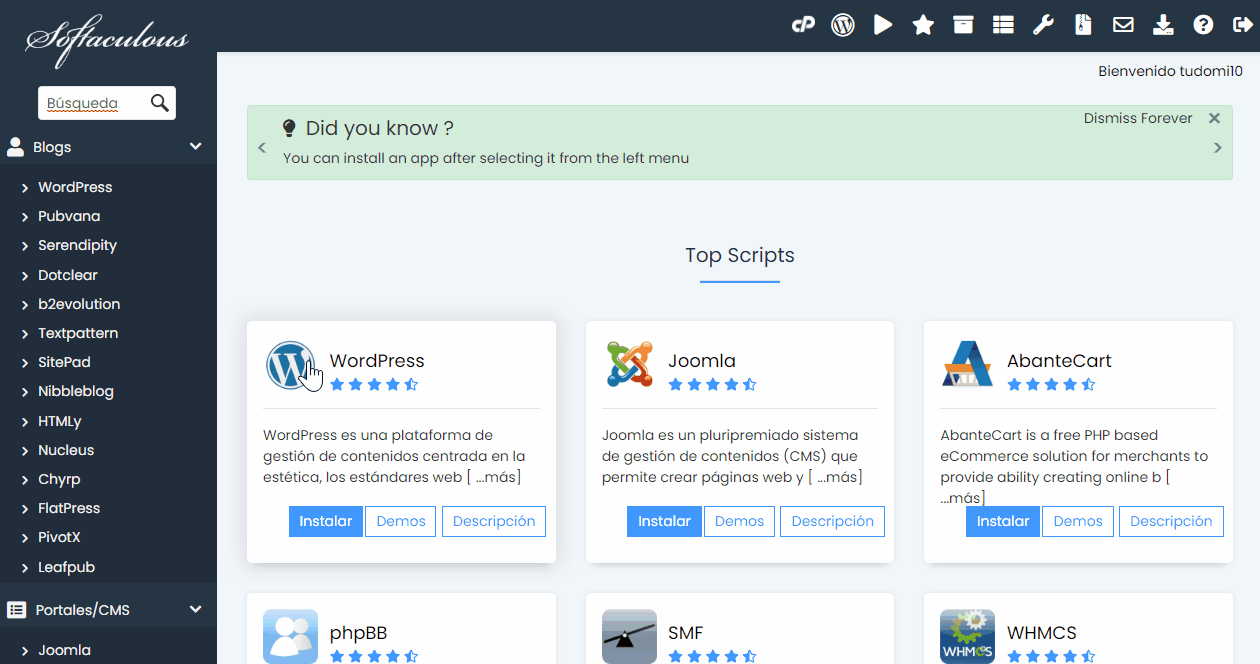Screen dimensions: 1260x664
Task: Select b2evolution in the sidebar
Action: pyautogui.click(x=79, y=304)
